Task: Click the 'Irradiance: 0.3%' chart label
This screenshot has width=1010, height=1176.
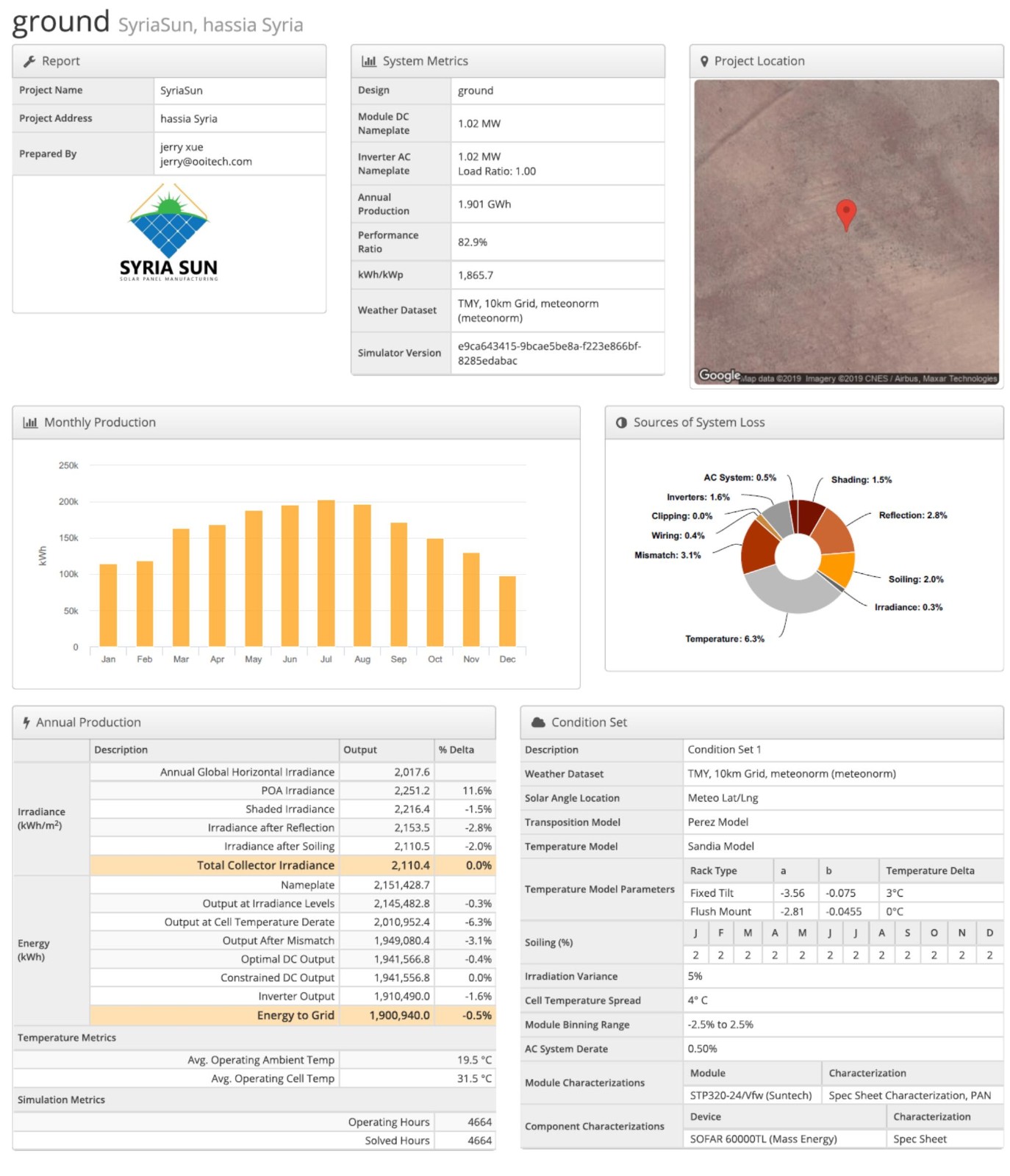Action: point(908,607)
